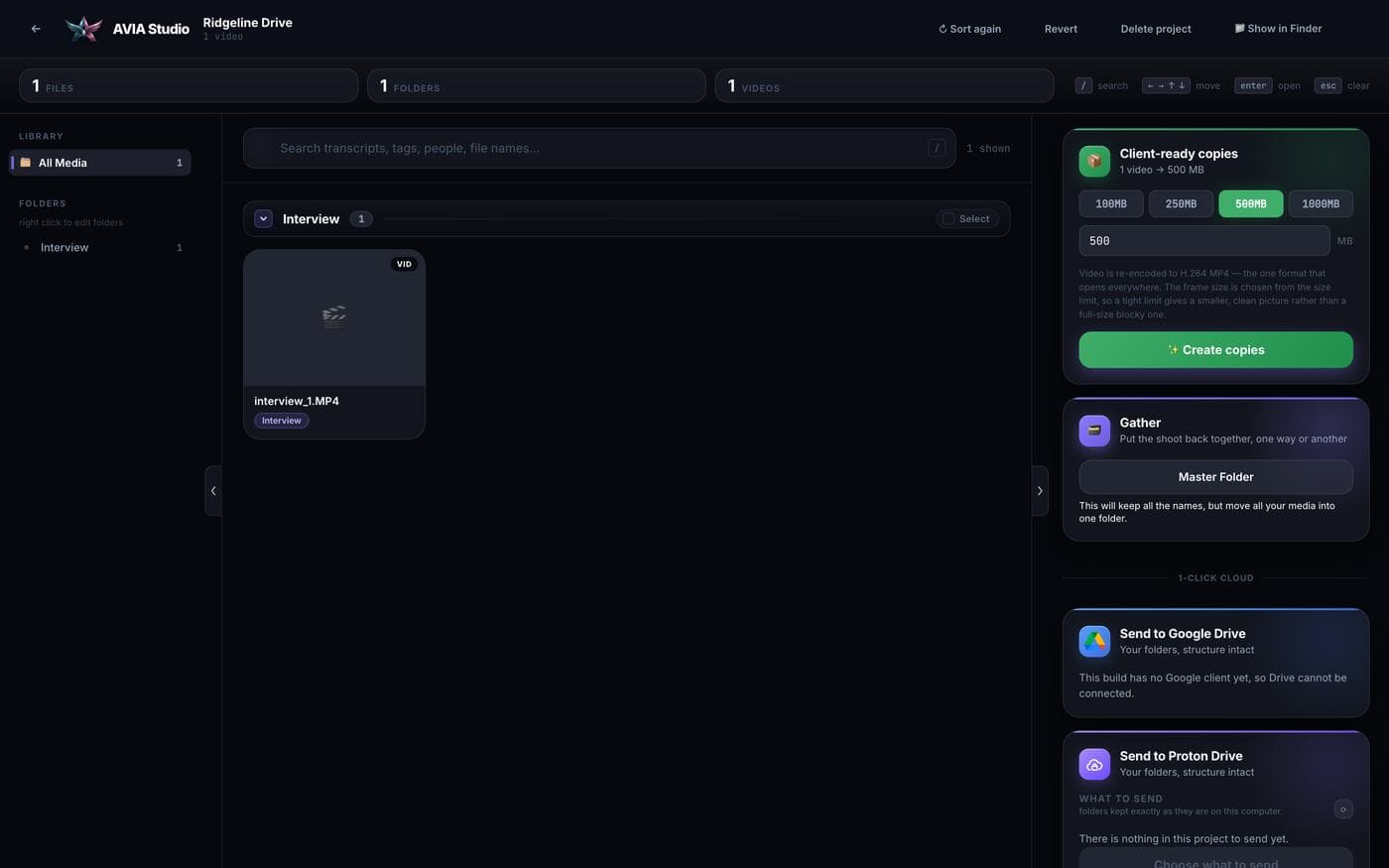
Task: Collapse the right panel arrow
Action: click(1040, 491)
